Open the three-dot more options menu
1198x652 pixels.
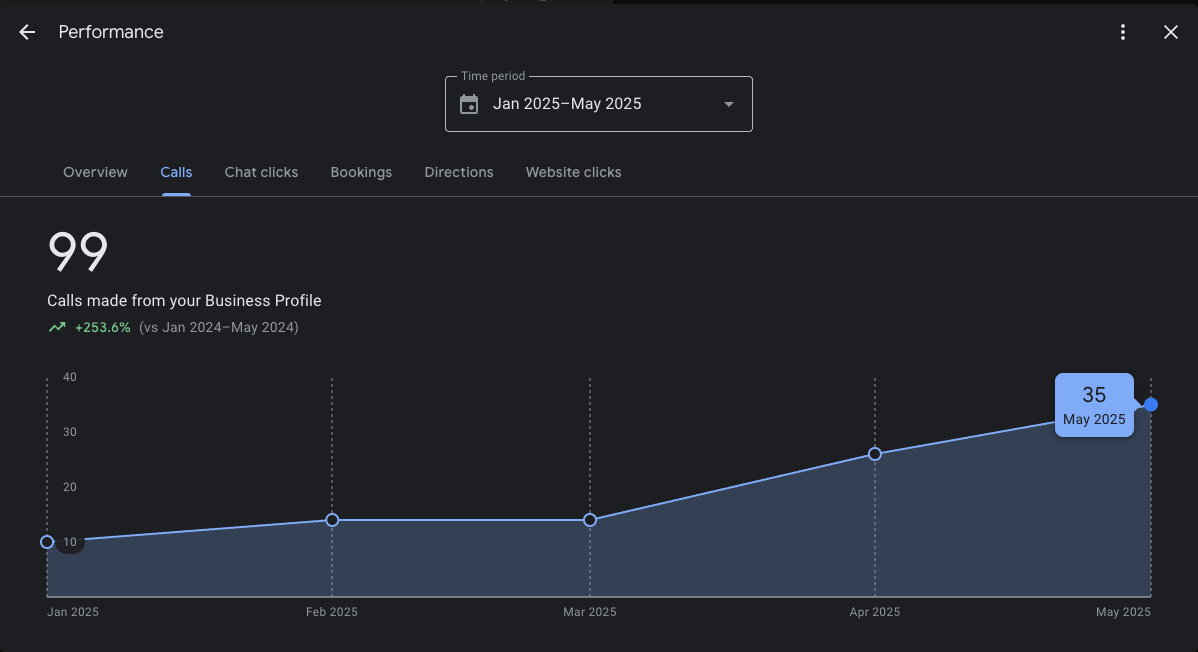pos(1122,32)
